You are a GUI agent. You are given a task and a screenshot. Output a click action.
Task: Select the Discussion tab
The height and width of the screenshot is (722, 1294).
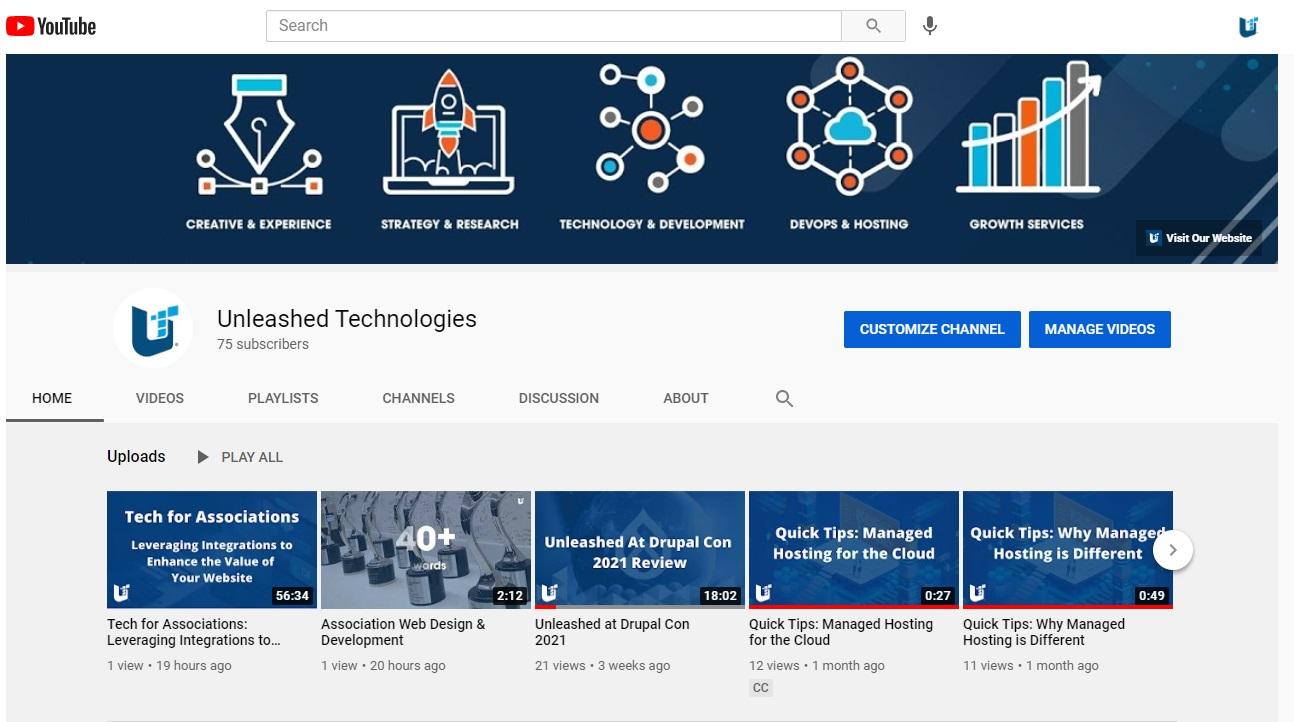pos(559,398)
